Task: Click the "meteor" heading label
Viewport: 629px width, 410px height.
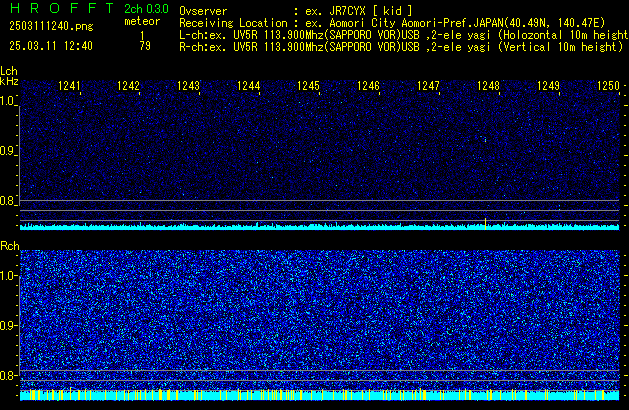Action: [142, 21]
